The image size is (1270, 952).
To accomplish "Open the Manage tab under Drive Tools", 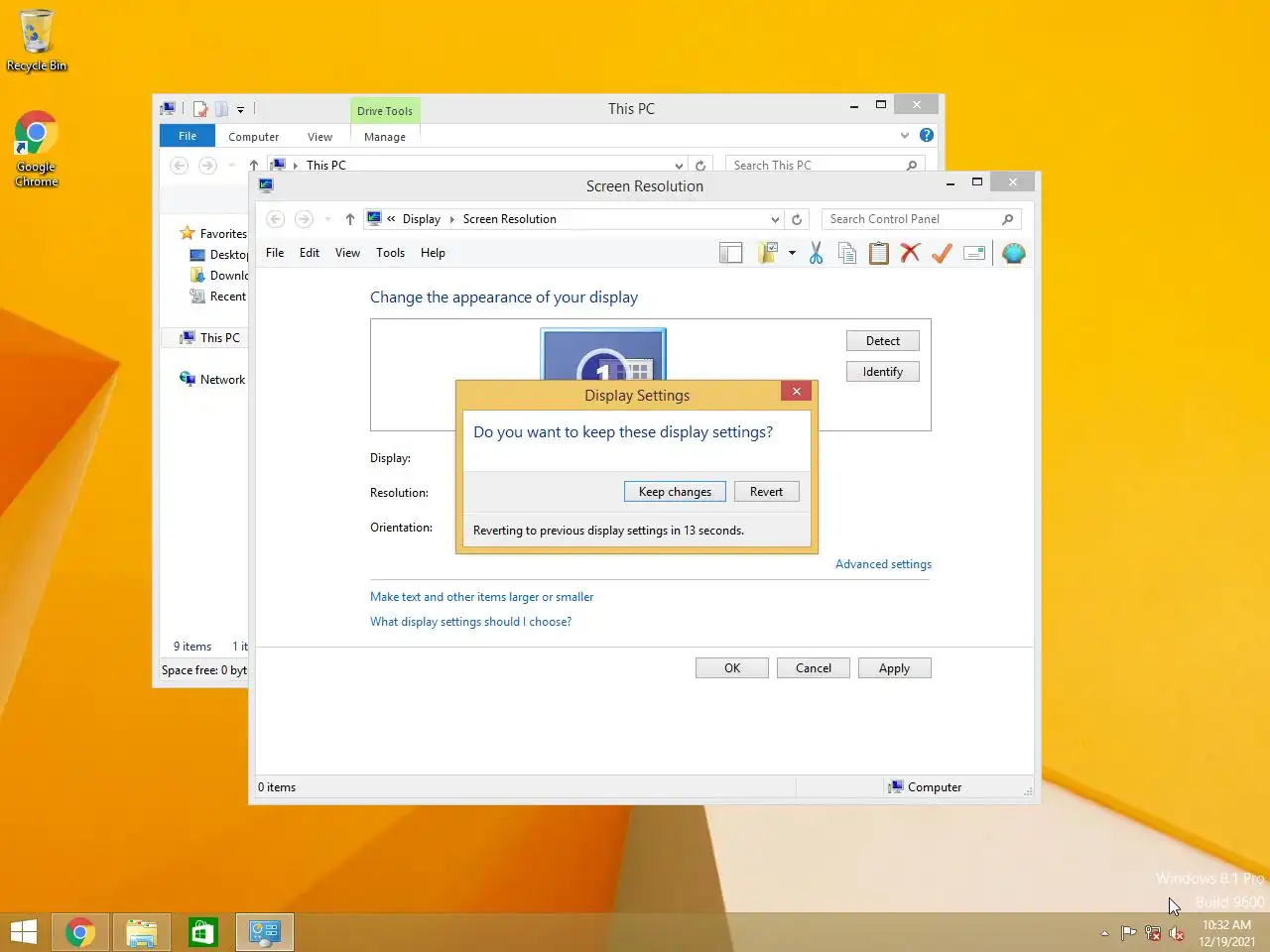I will coord(385,137).
